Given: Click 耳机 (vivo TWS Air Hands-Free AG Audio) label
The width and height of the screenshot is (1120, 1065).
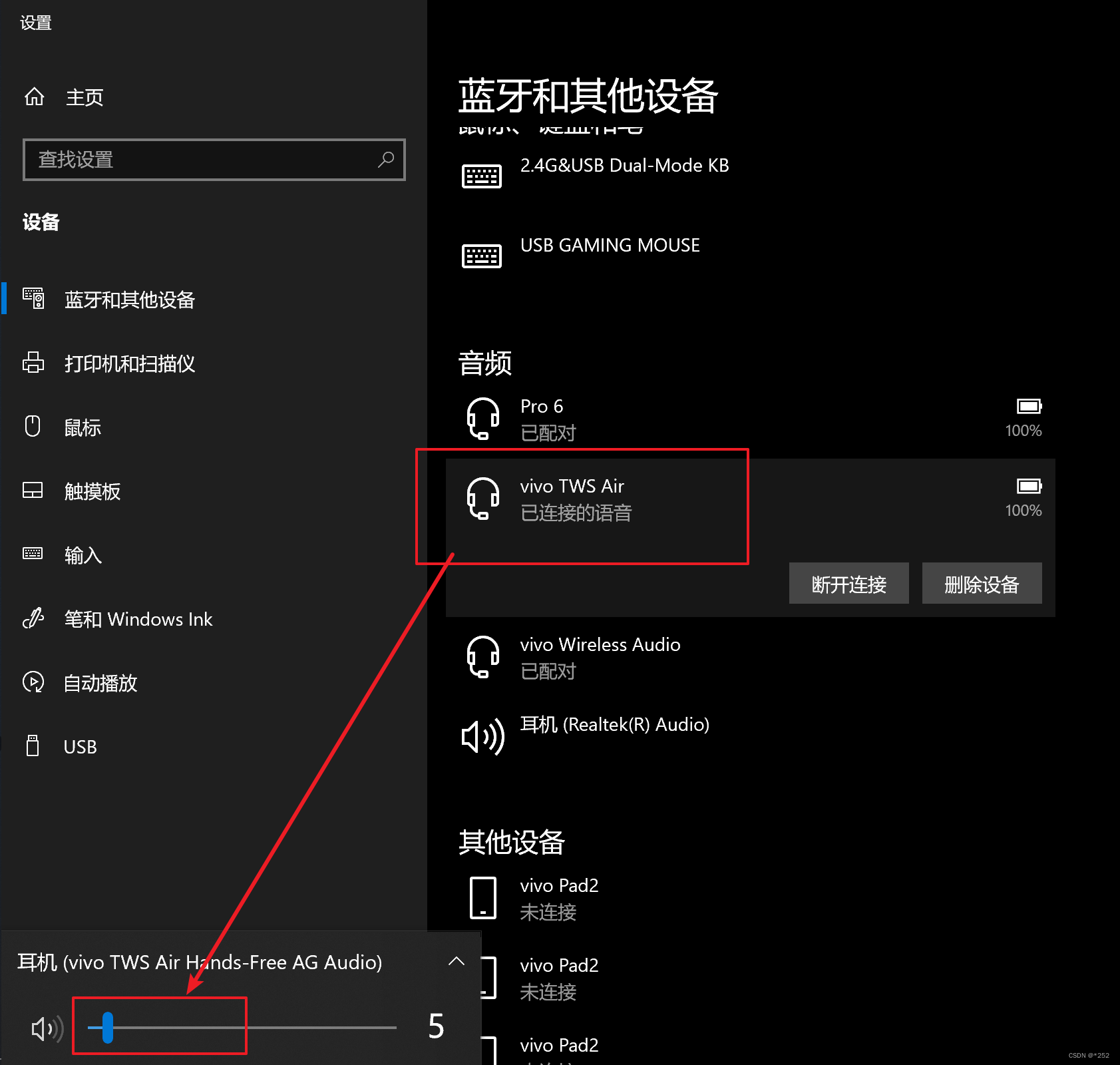Looking at the screenshot, I should pyautogui.click(x=200, y=962).
